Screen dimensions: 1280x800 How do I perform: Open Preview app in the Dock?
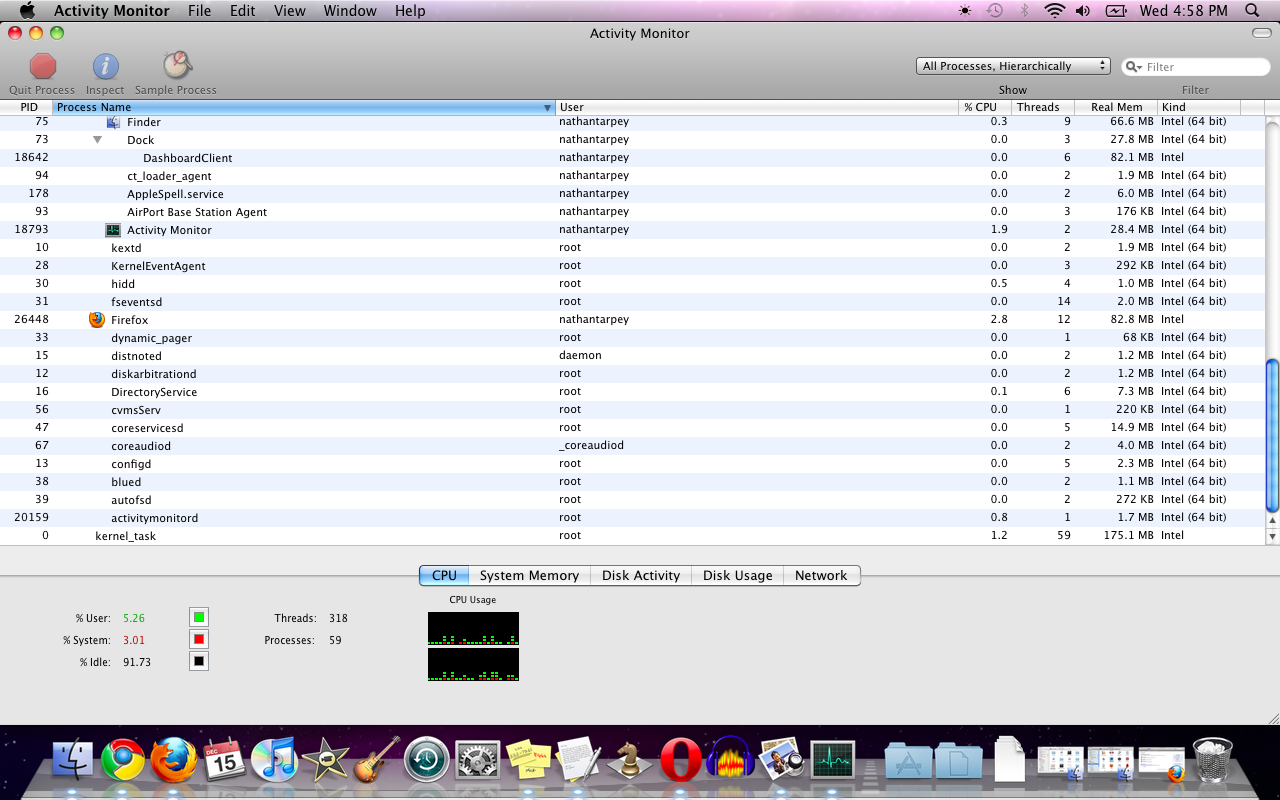point(782,761)
